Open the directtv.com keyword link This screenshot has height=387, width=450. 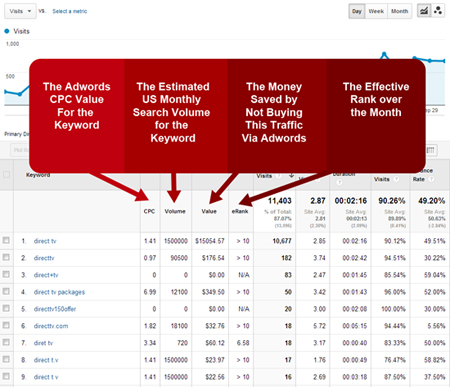pos(51,326)
